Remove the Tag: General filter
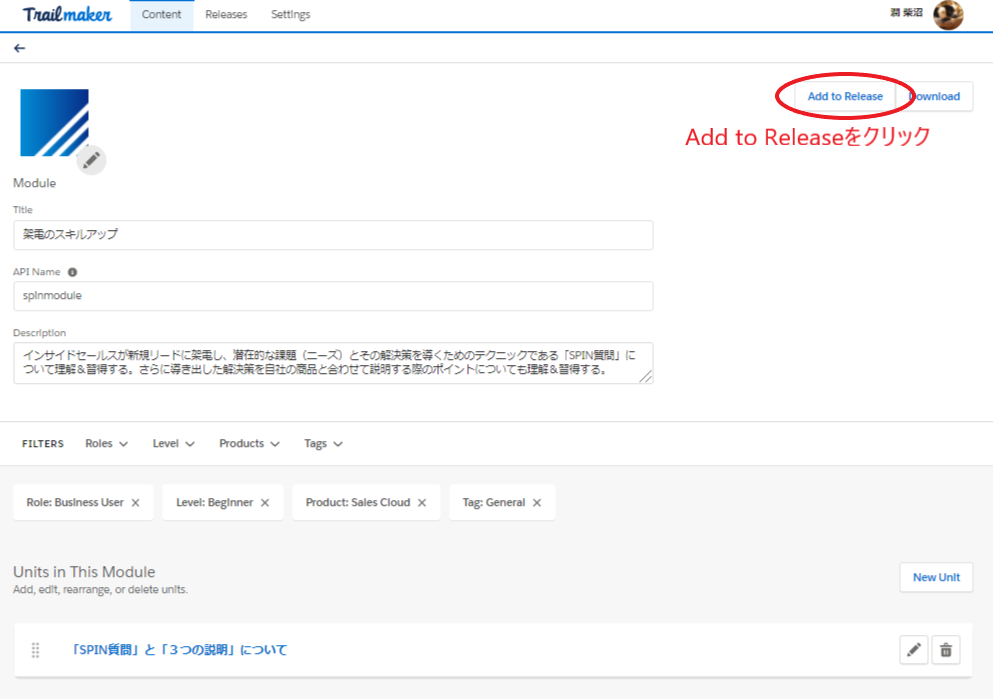The image size is (993, 699). click(537, 503)
